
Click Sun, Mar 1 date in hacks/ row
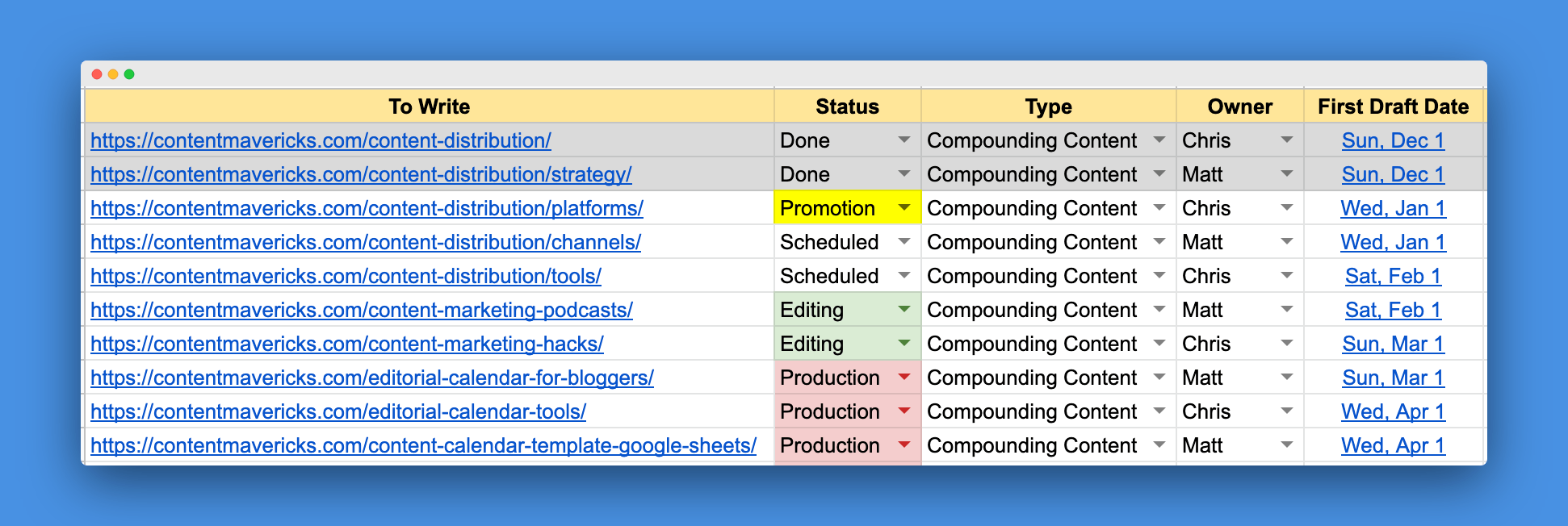(1393, 344)
